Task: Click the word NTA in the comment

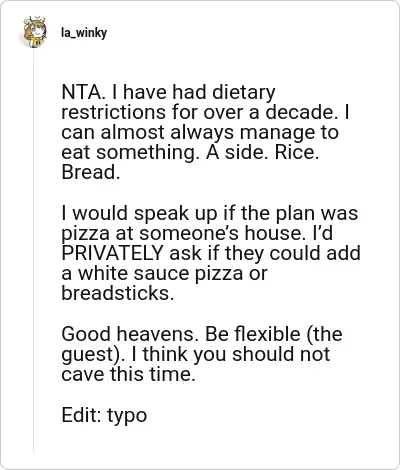Action: pos(82,92)
